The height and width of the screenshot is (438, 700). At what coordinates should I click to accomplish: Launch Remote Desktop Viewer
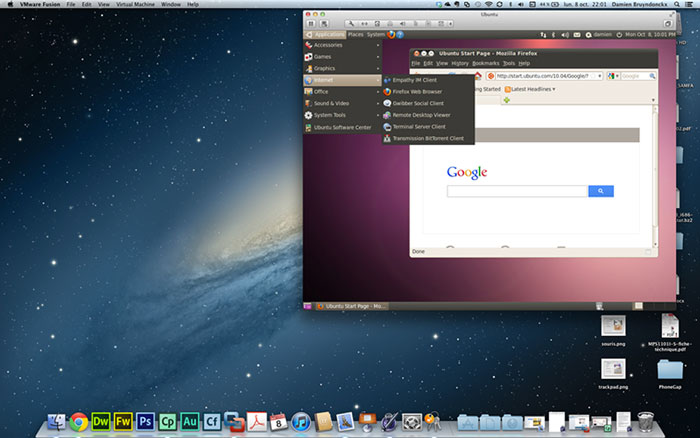(428, 115)
